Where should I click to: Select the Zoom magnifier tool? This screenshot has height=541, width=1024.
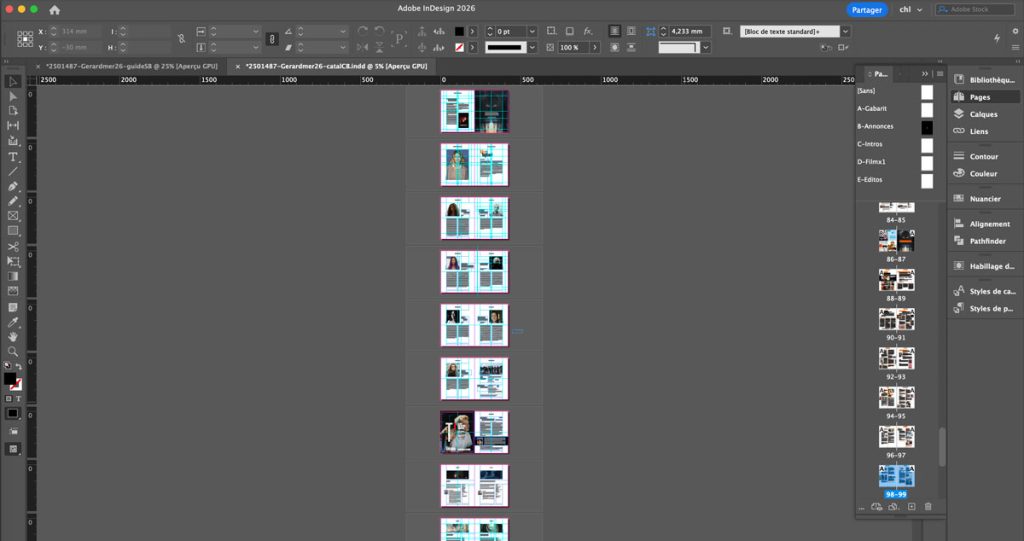[x=12, y=352]
